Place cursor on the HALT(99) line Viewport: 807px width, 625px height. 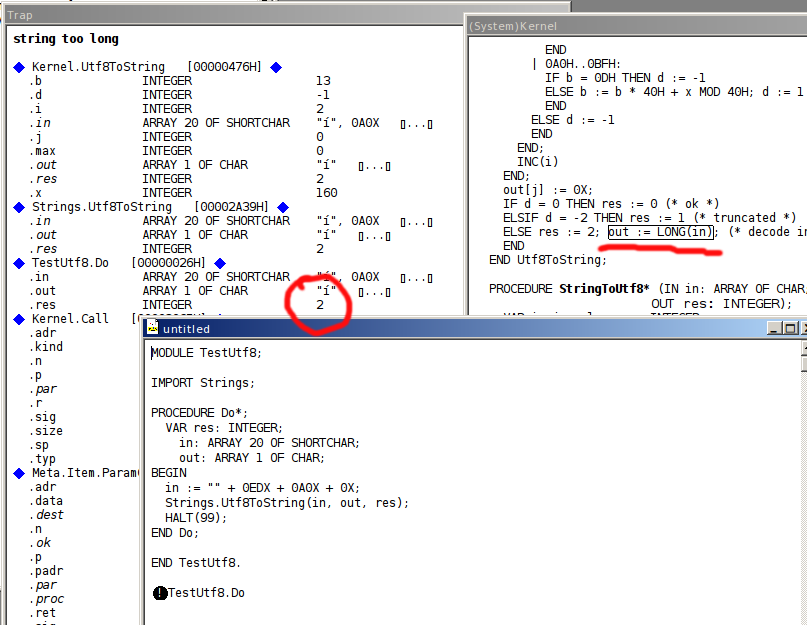point(196,517)
